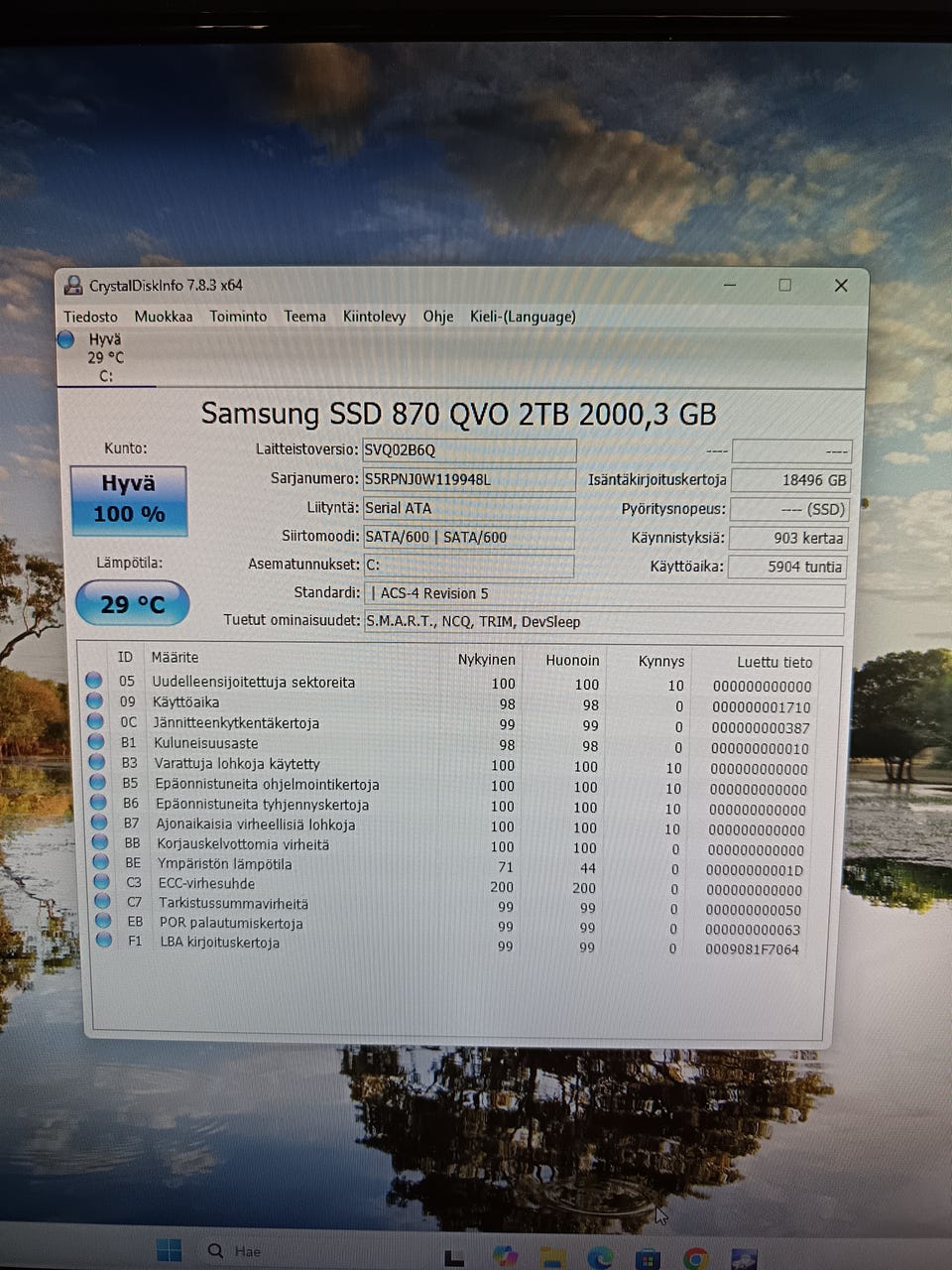
Task: Click the status circle for Epäonnistuneita ohjelmointikertoja
Action: 98,782
